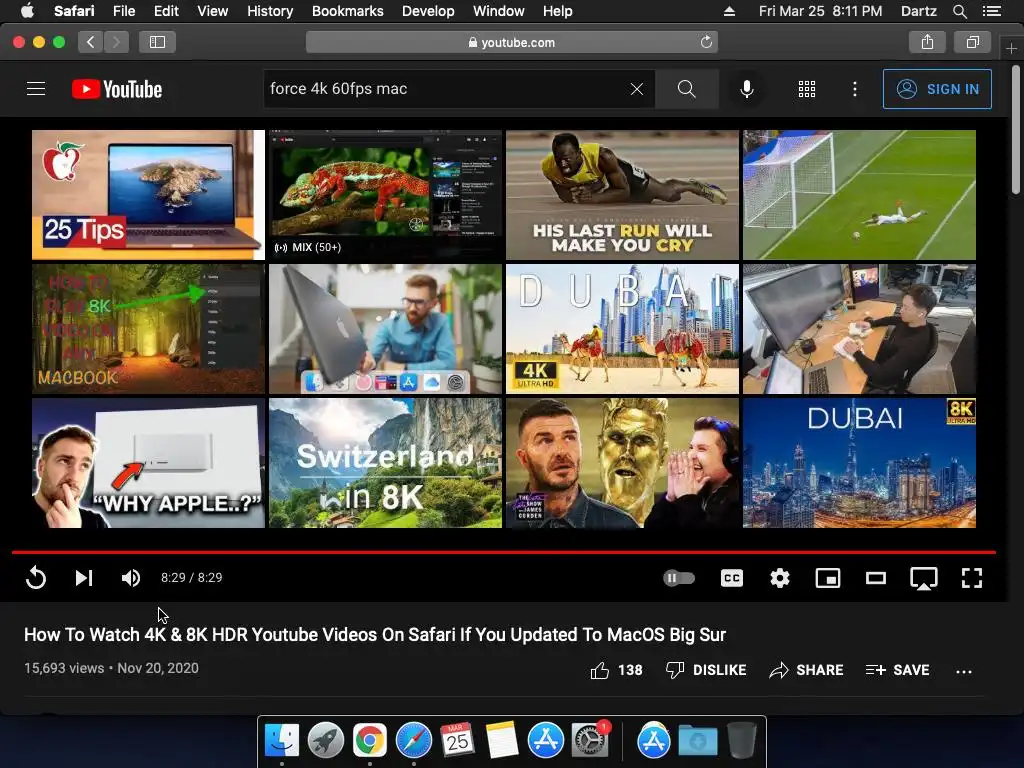The height and width of the screenshot is (768, 1024).
Task: Open Launchpad from the Dock
Action: pyautogui.click(x=325, y=741)
